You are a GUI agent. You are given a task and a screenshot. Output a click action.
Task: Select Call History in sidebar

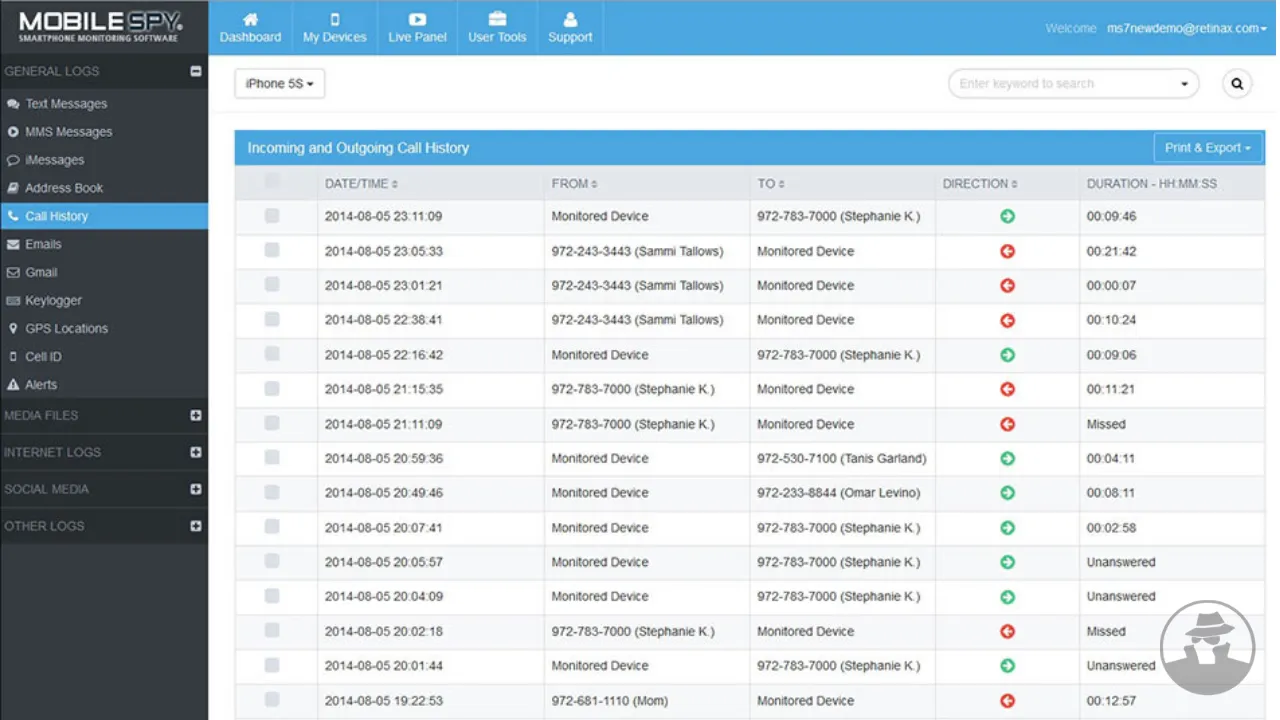pyautogui.click(x=104, y=216)
